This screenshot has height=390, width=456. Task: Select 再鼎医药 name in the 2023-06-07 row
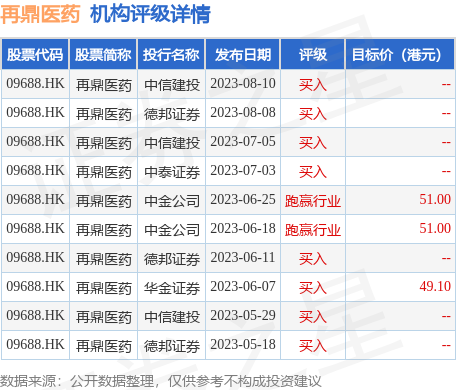[104, 288]
